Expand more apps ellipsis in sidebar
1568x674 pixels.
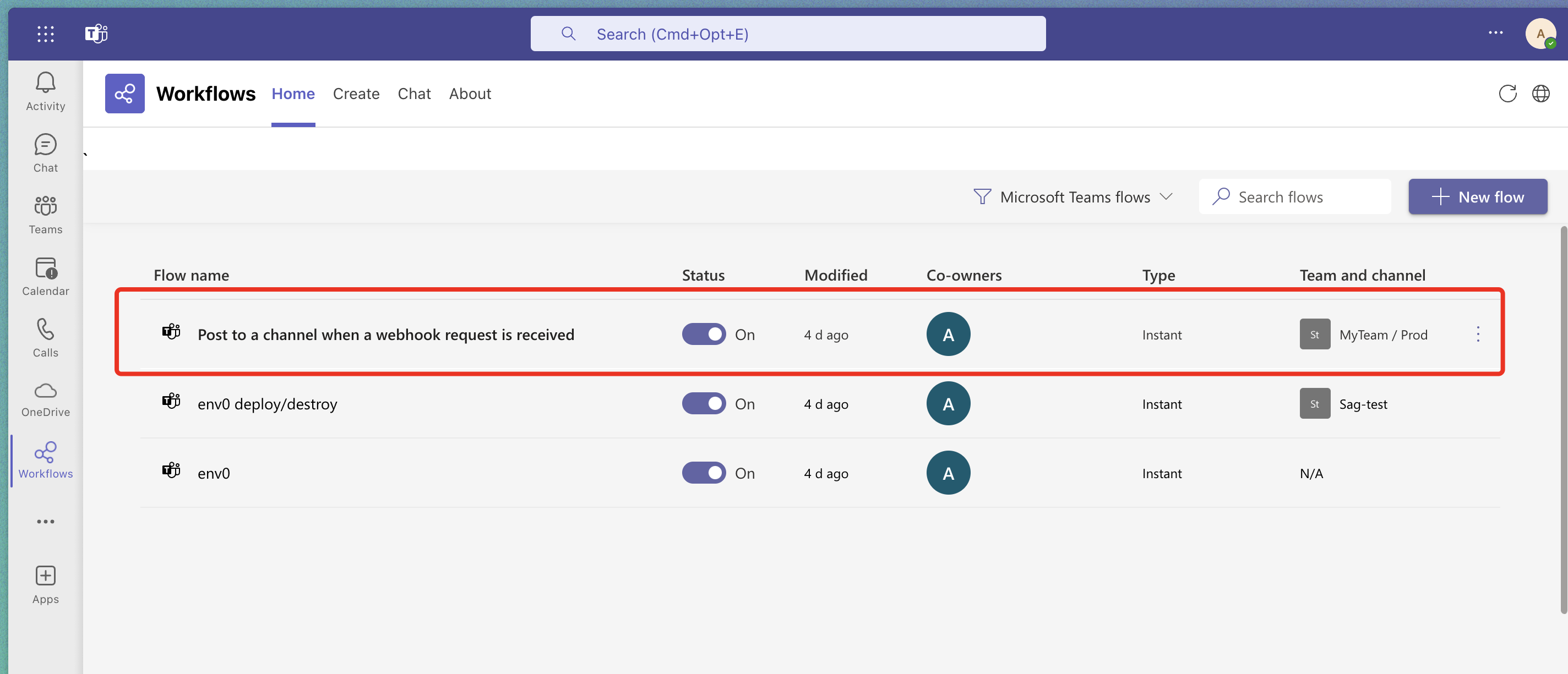point(46,521)
